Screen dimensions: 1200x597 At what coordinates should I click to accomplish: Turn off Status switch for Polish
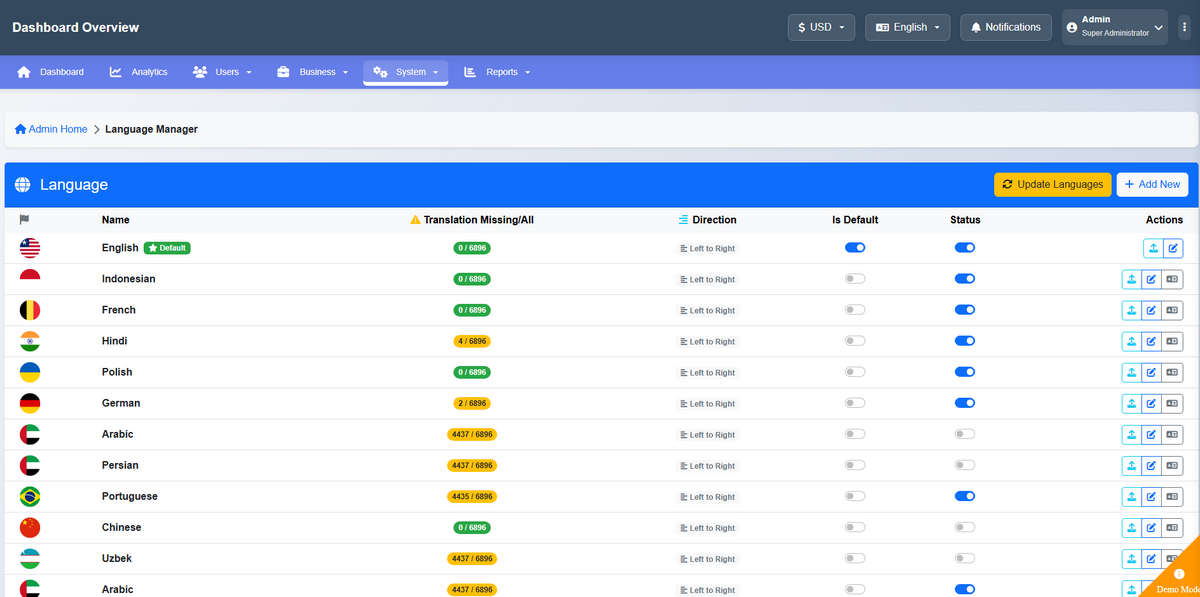coord(965,372)
